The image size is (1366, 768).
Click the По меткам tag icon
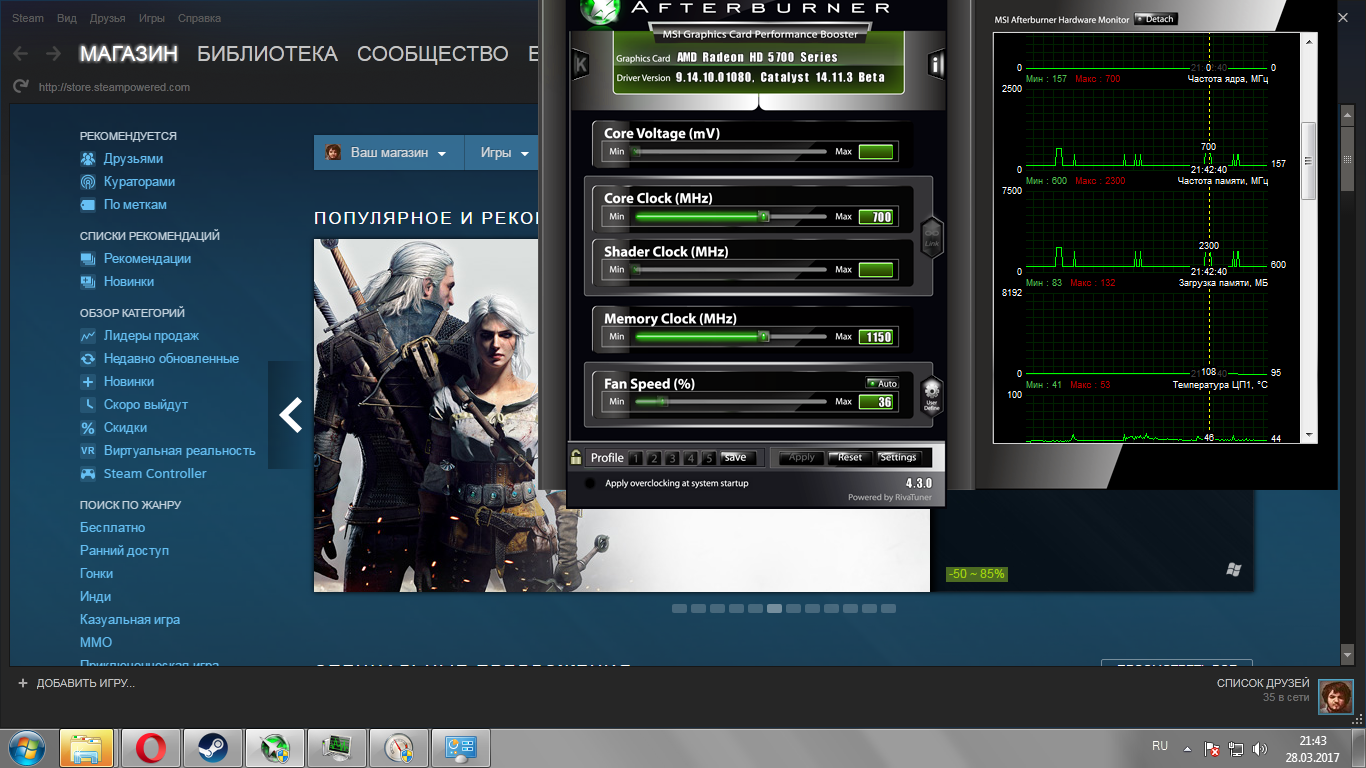(88, 205)
